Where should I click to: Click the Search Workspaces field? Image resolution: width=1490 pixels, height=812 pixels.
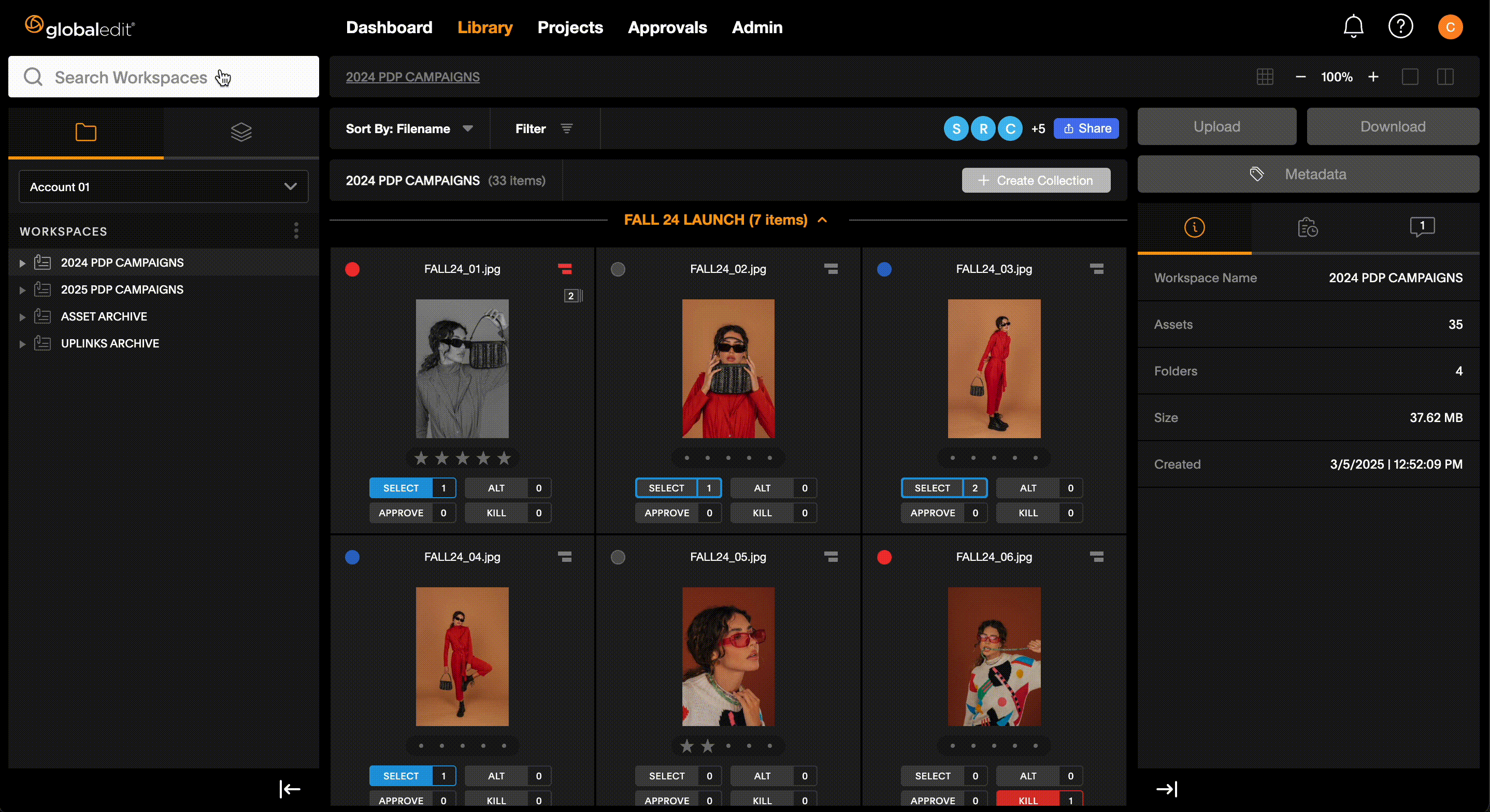tap(164, 77)
